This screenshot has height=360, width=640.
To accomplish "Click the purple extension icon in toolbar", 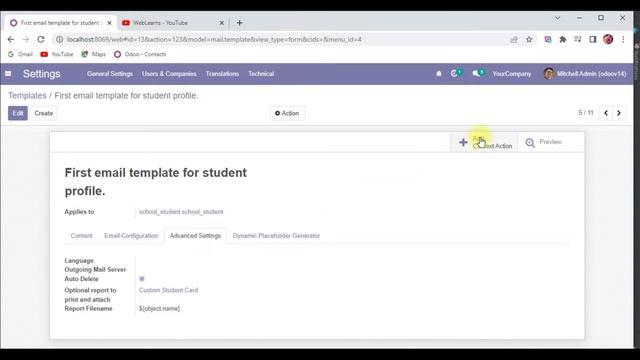I will coord(548,40).
